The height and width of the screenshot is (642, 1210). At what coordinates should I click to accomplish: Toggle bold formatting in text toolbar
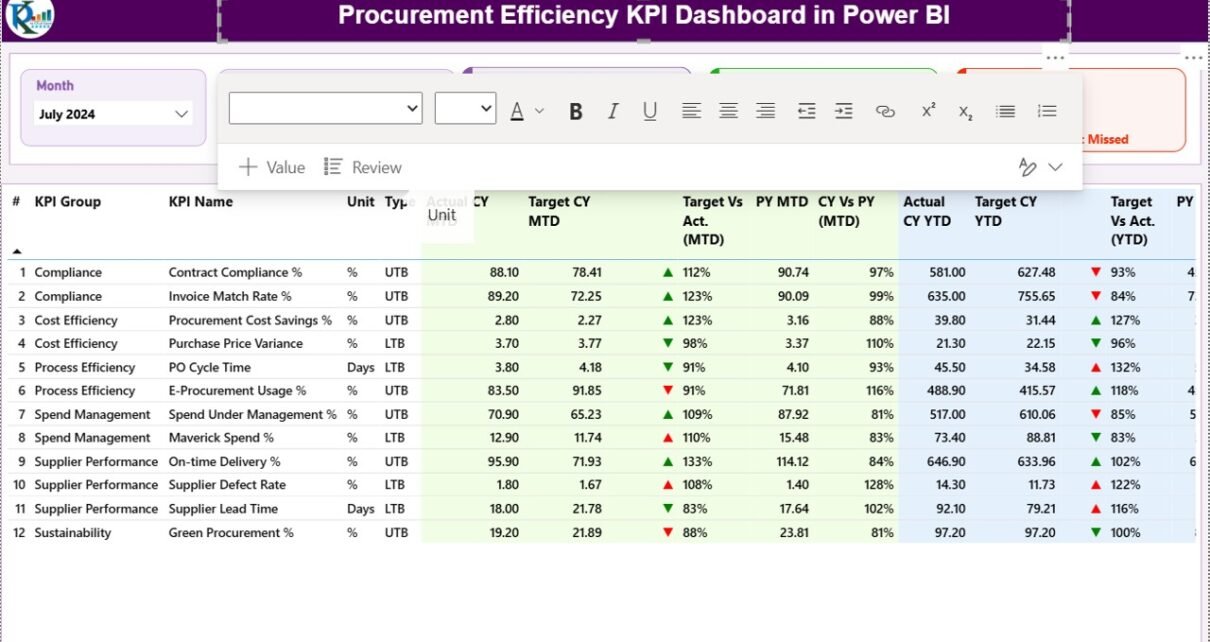(x=576, y=111)
